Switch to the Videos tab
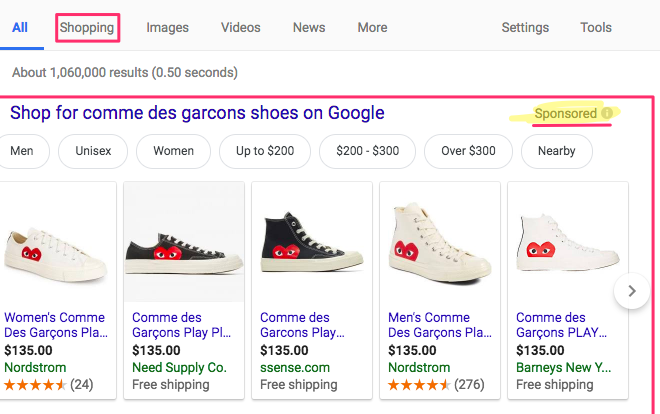This screenshot has width=660, height=414. coord(241,27)
